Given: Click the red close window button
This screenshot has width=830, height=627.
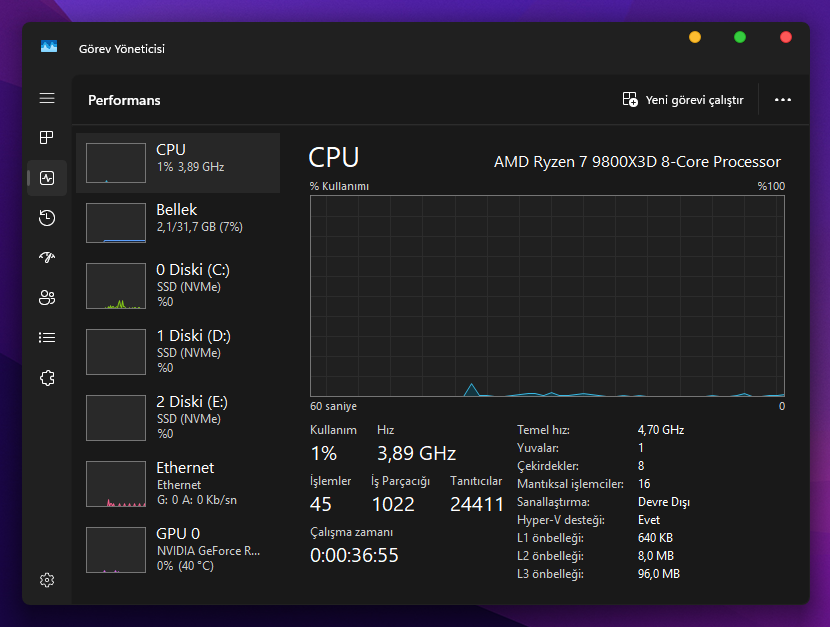Looking at the screenshot, I should tap(786, 37).
